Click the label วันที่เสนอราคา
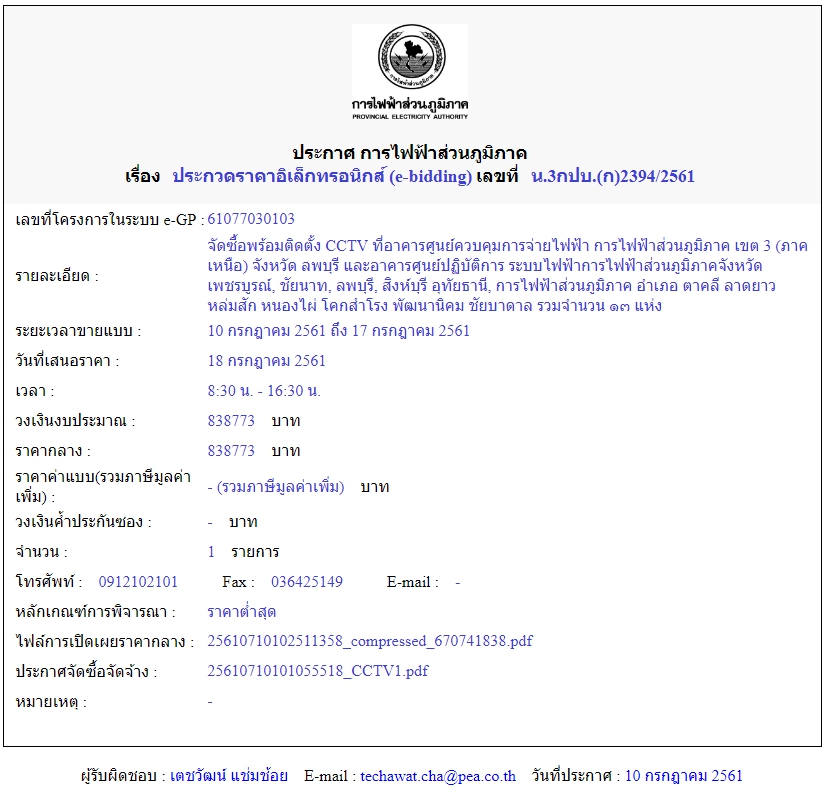The width and height of the screenshot is (825, 789). [67, 361]
